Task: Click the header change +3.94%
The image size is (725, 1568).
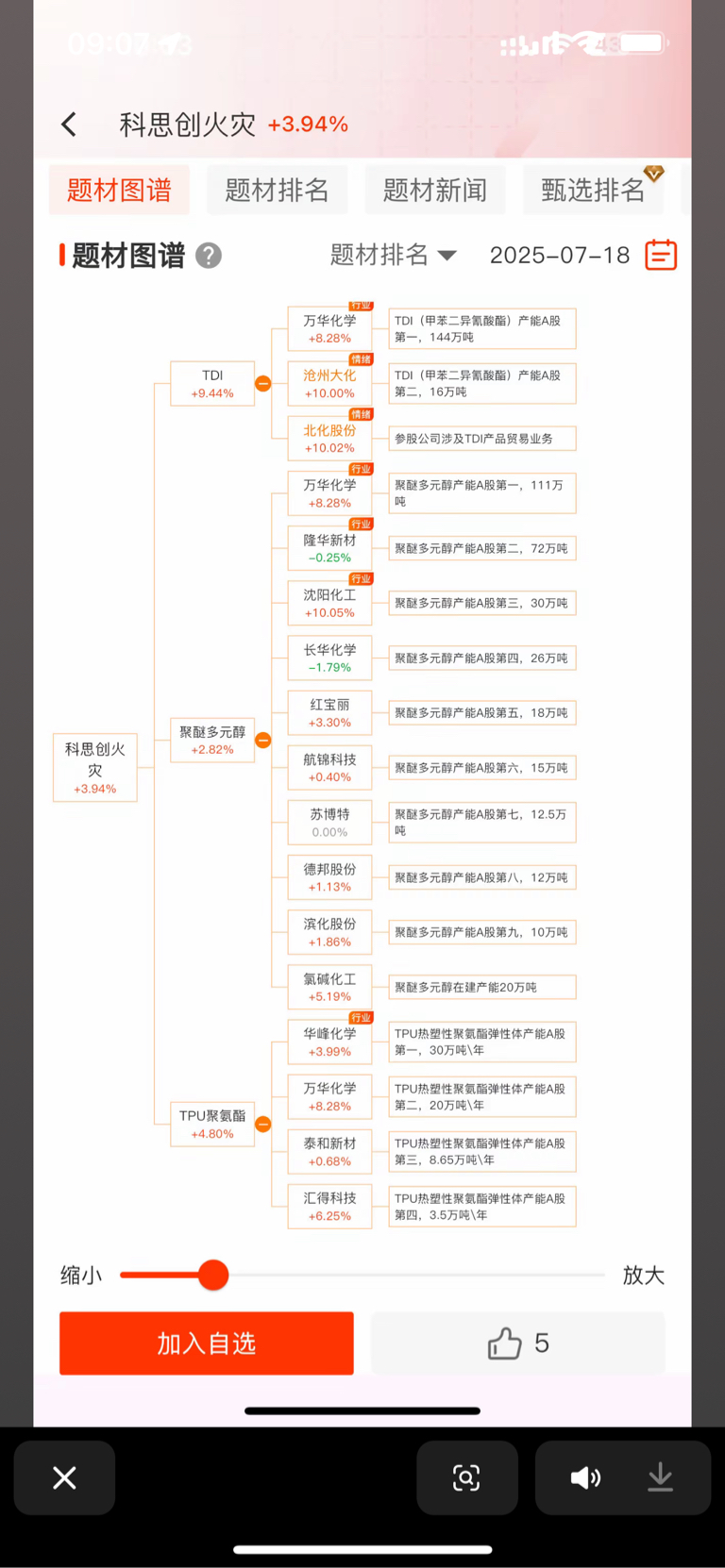Action: point(308,125)
